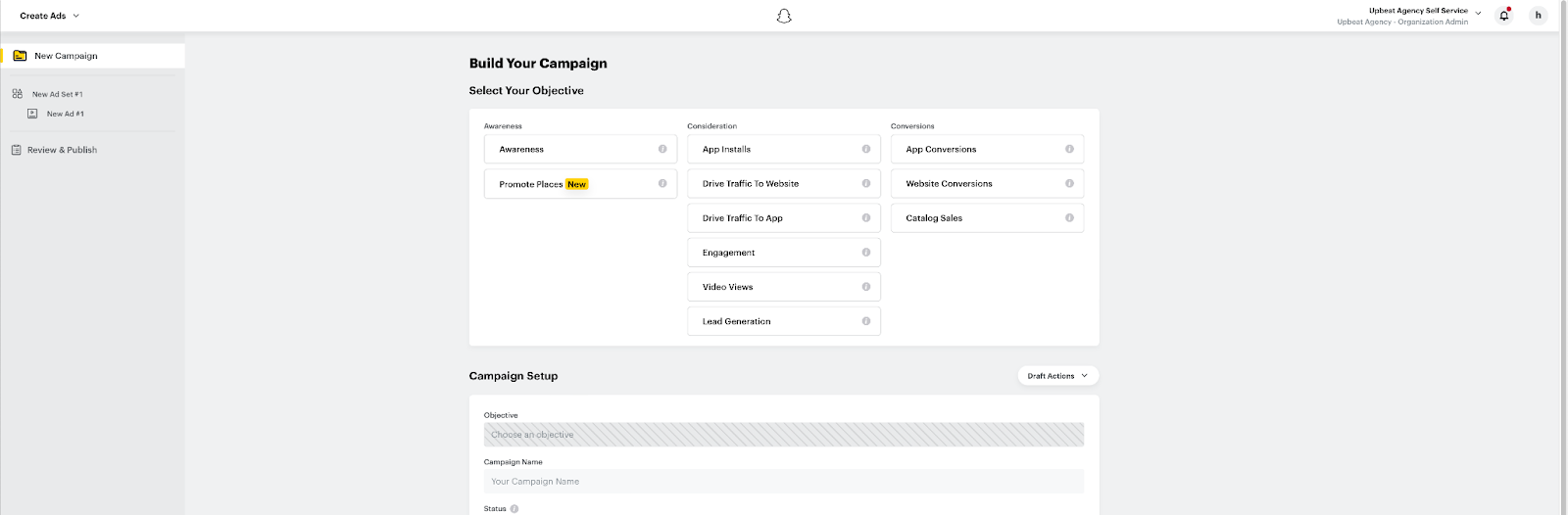Open the notifications bell
This screenshot has width=1568, height=515.
1504,16
